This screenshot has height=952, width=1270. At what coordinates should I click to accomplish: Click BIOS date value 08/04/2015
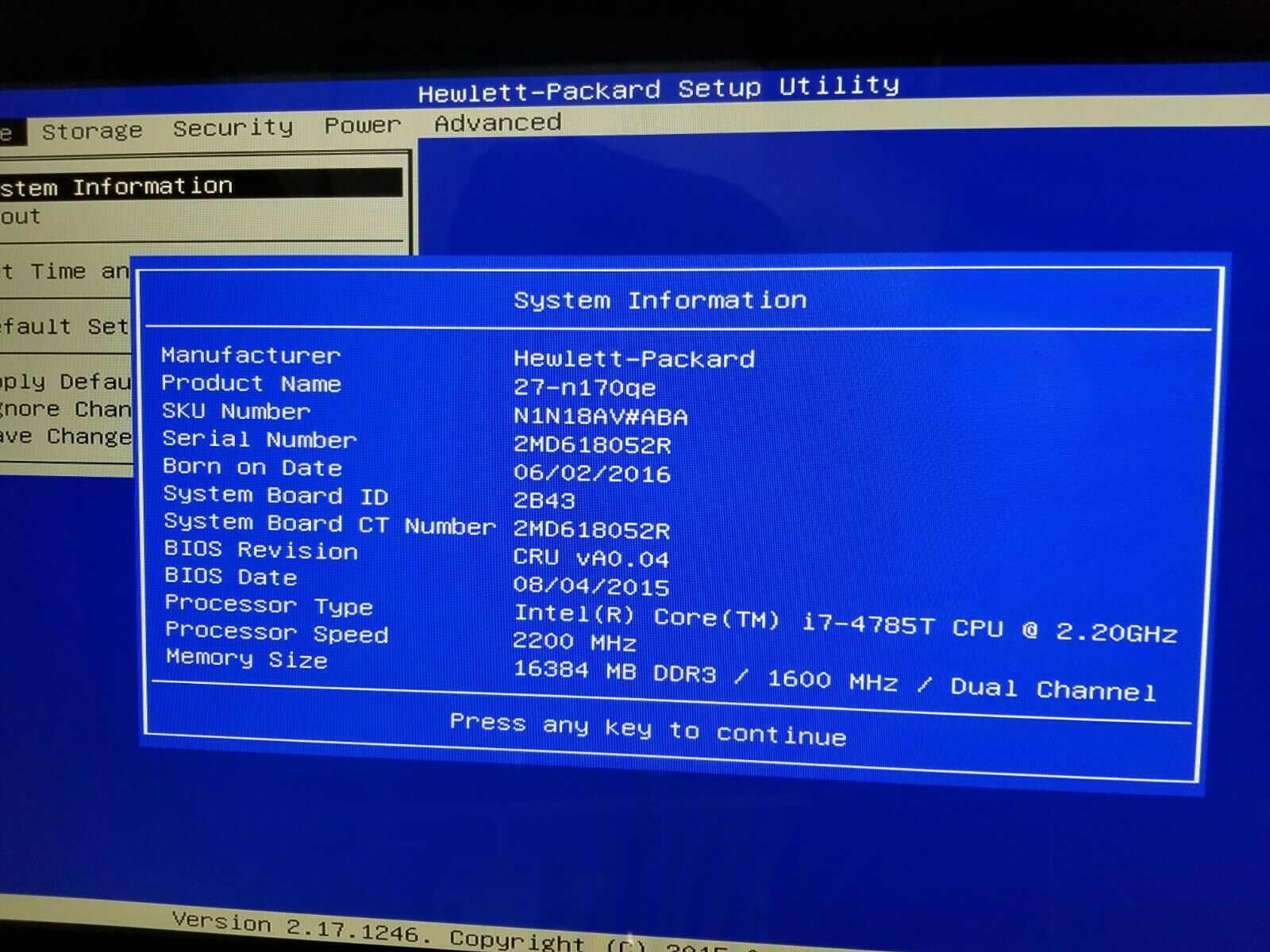pyautogui.click(x=591, y=586)
